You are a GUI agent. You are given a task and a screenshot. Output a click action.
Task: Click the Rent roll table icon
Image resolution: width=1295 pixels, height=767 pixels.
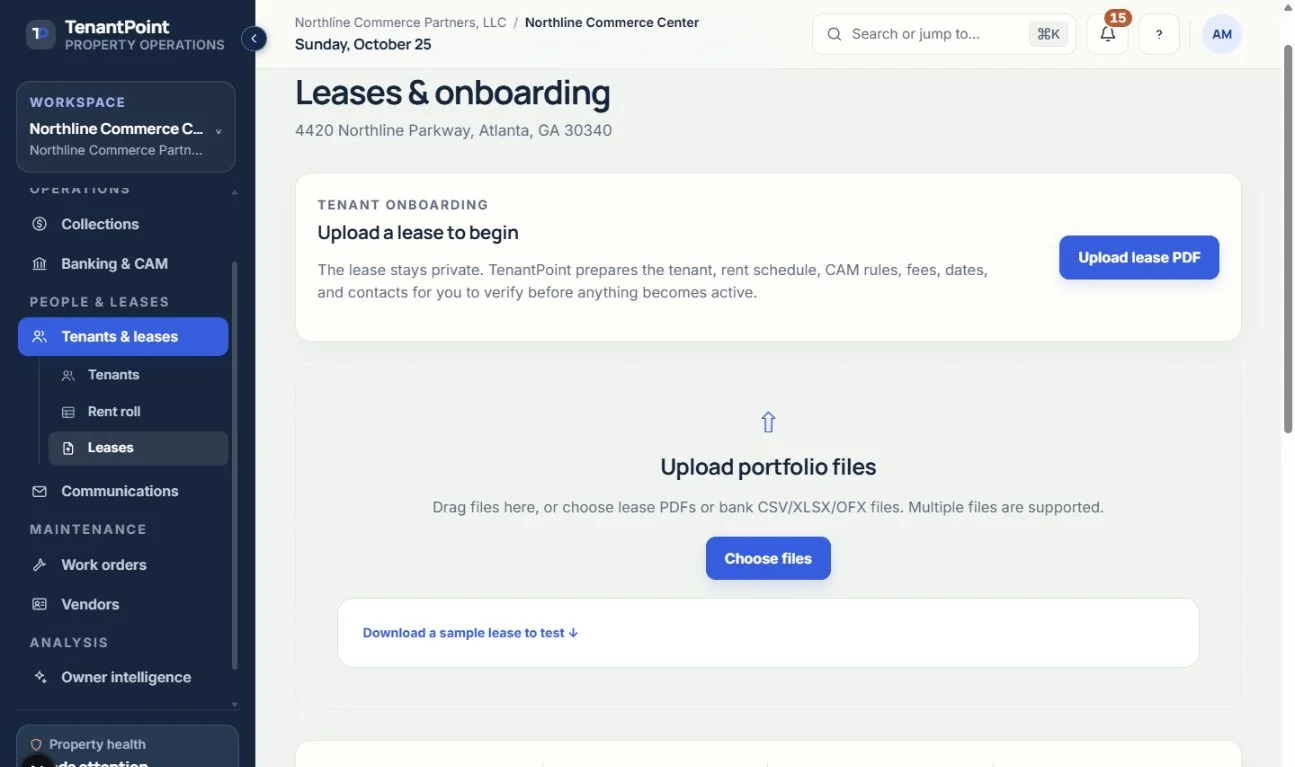(68, 412)
